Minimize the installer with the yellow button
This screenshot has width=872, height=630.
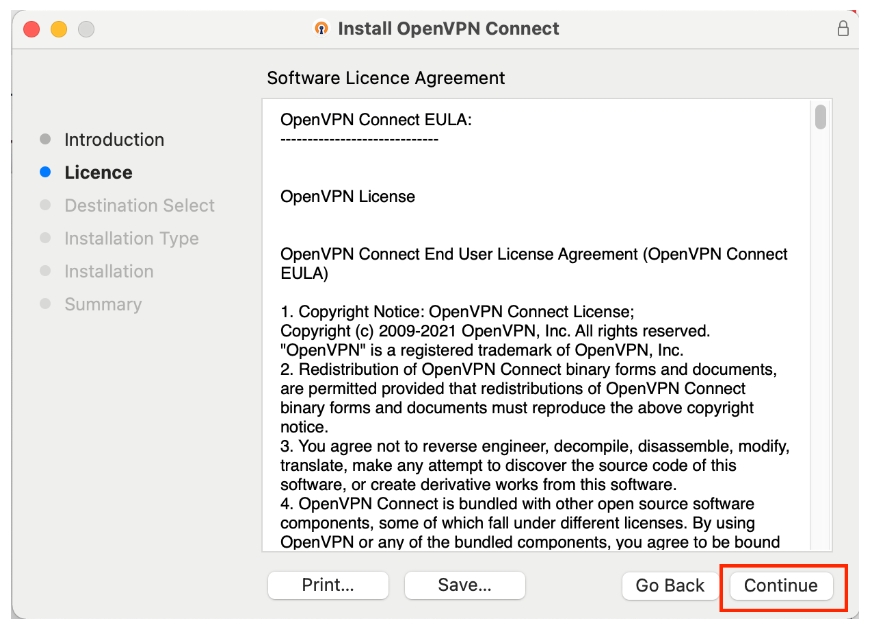58,29
